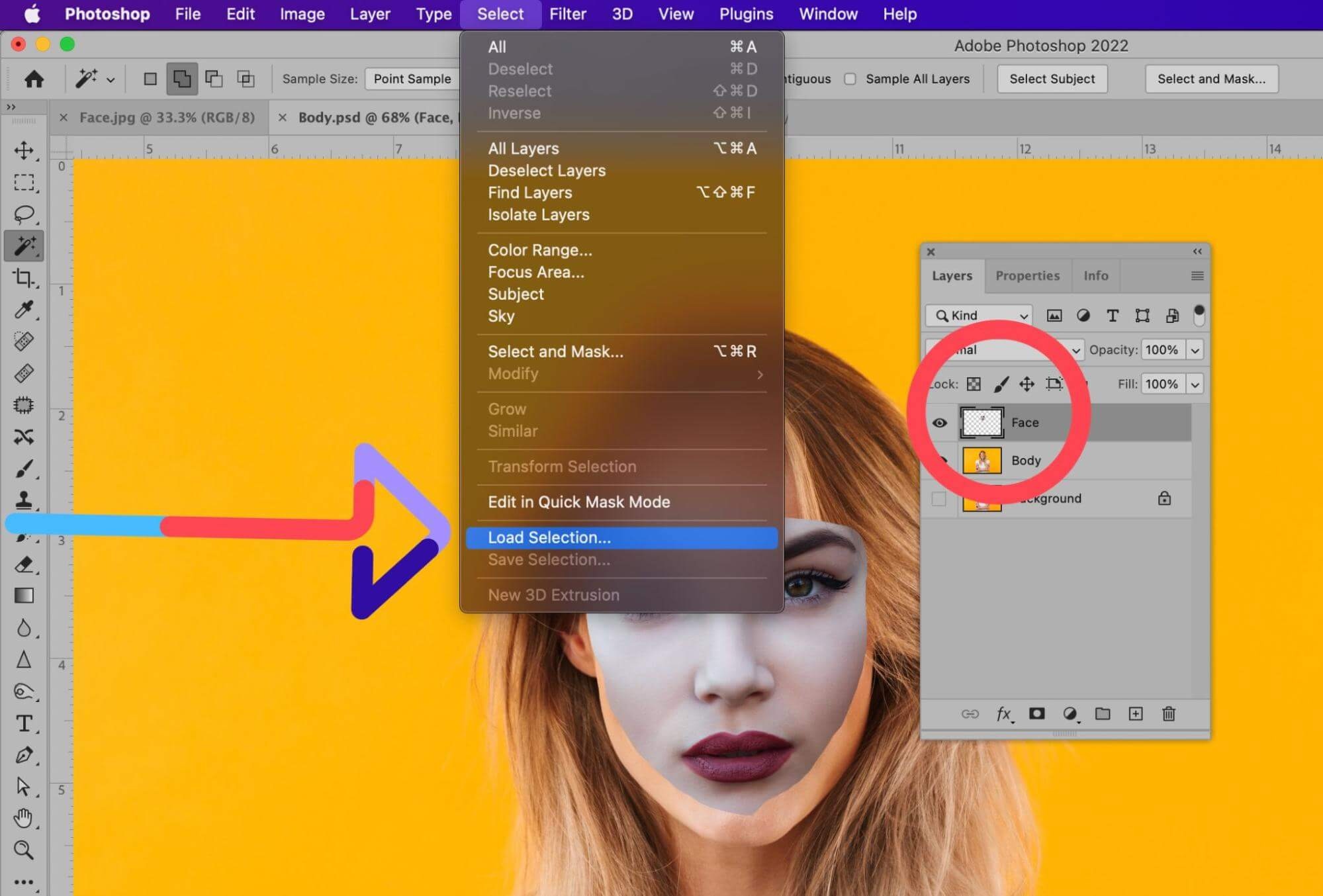This screenshot has height=896, width=1323.
Task: Select the Crop tool
Action: [x=24, y=278]
